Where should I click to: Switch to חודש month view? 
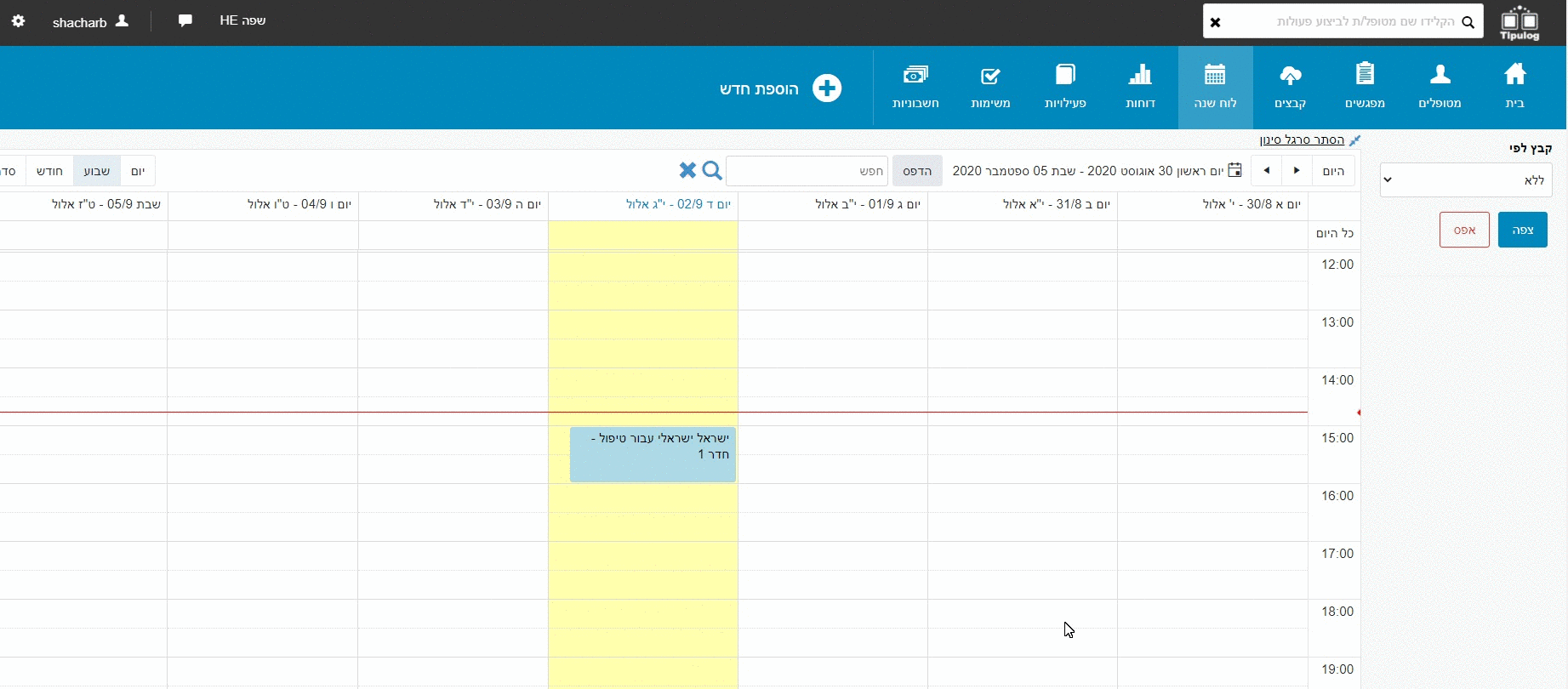coord(49,171)
